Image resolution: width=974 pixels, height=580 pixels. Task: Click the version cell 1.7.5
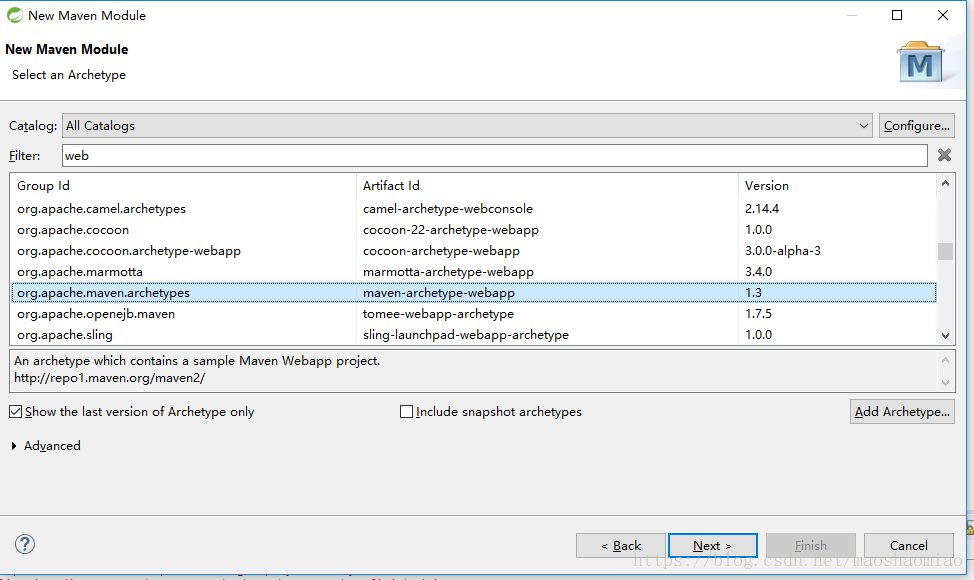point(758,314)
